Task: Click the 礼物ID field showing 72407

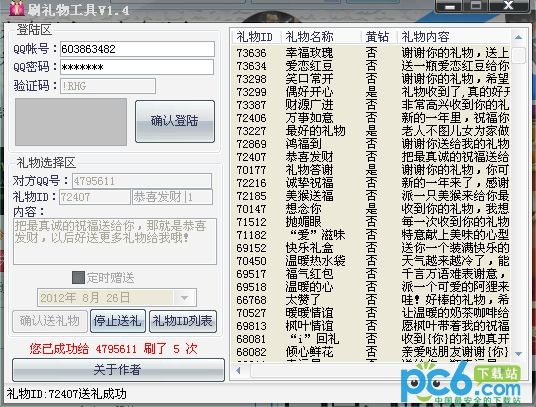Action: click(95, 197)
